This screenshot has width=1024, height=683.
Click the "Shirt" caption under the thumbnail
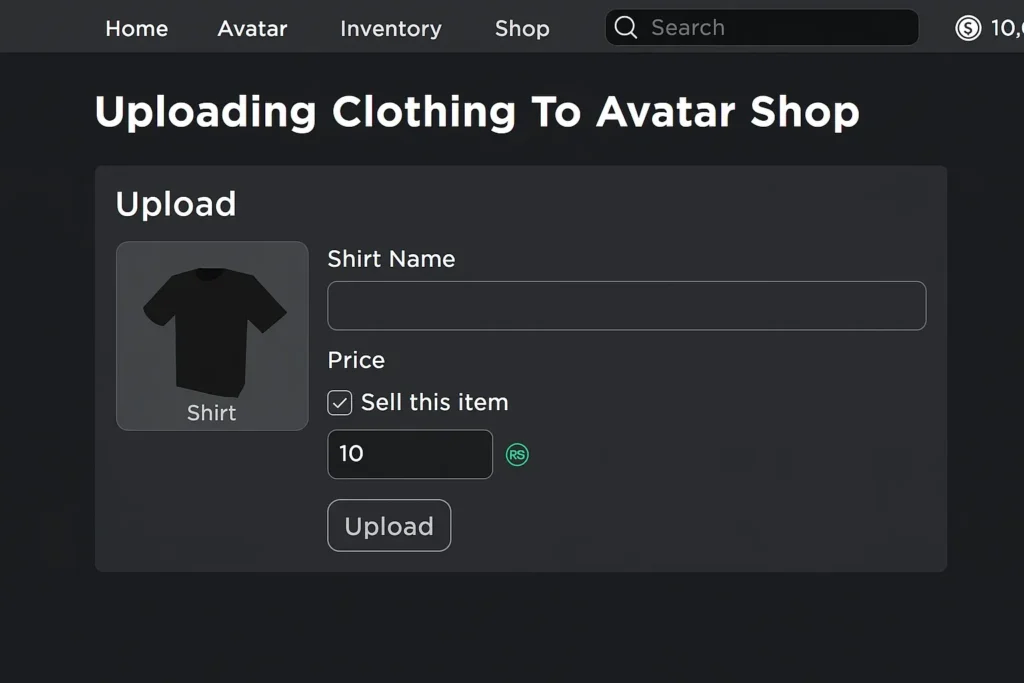[x=212, y=413]
